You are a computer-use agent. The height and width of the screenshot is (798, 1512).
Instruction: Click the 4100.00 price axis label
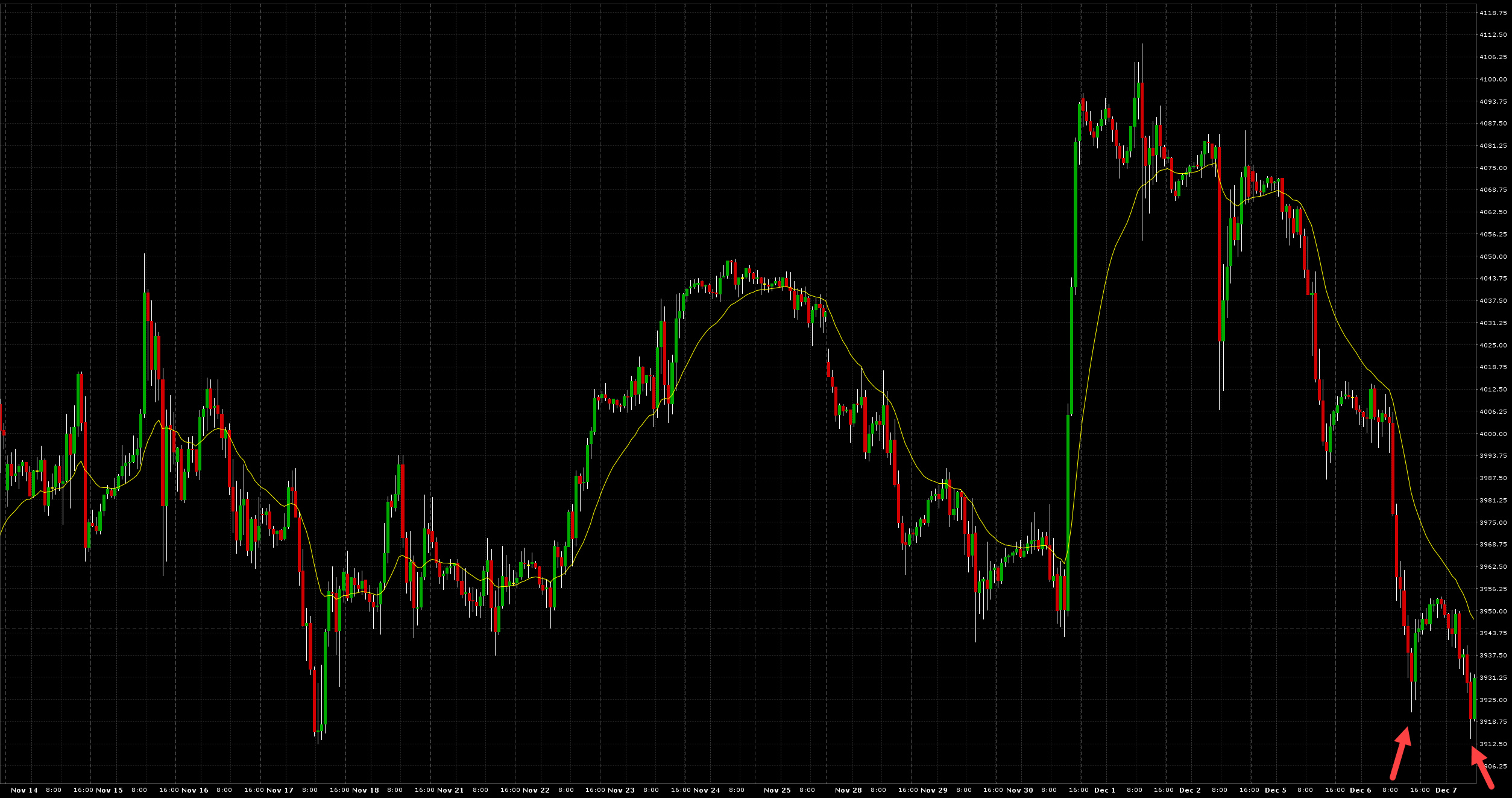click(x=1493, y=80)
